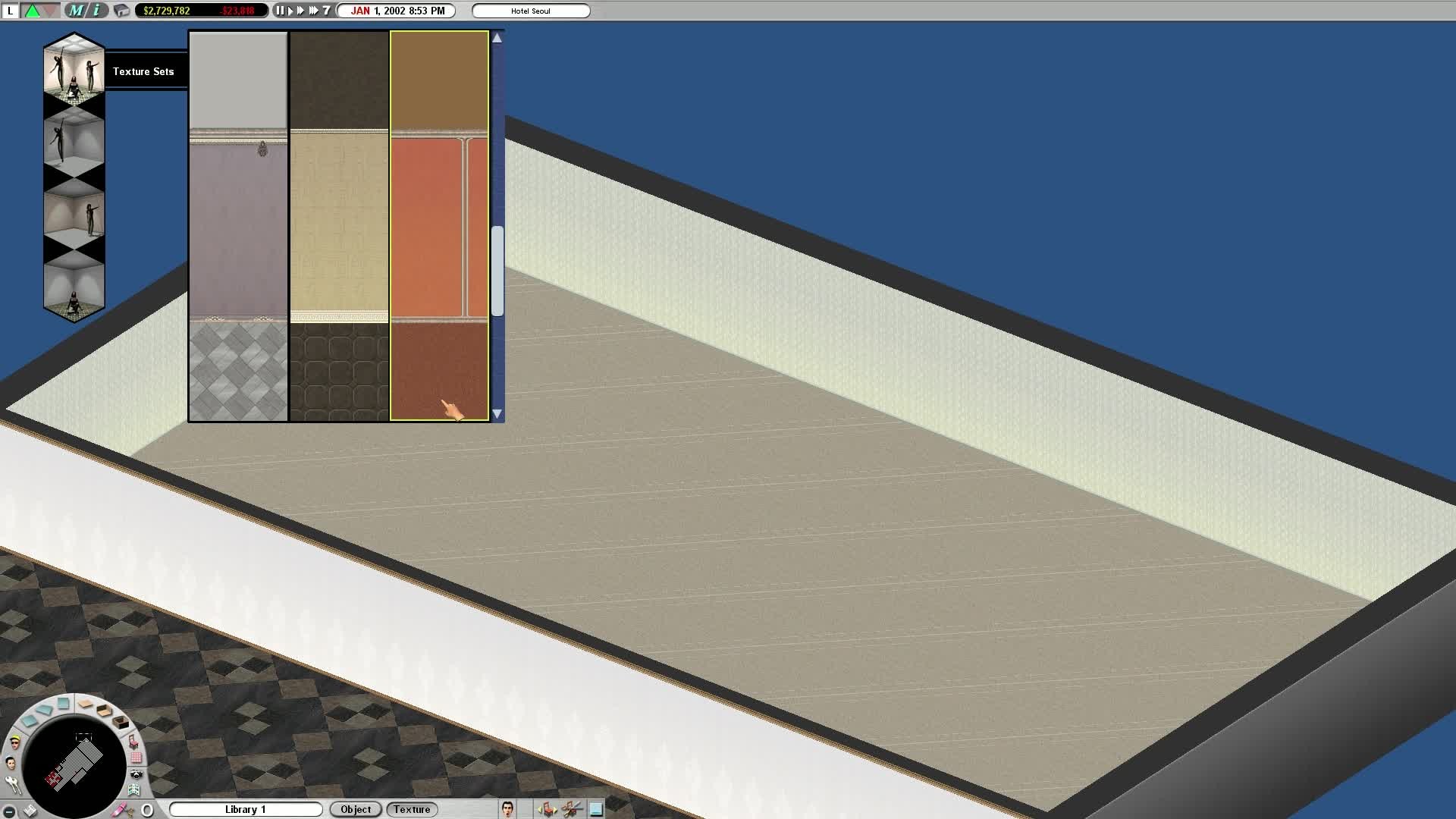Click the room keys icon
1456x819 pixels.
[13, 785]
